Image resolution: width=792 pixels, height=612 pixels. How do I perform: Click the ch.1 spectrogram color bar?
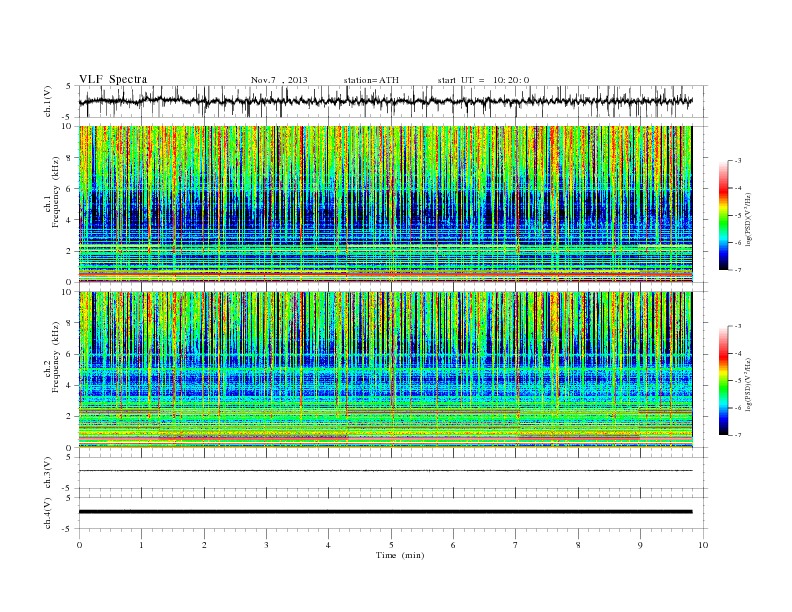pos(723,215)
